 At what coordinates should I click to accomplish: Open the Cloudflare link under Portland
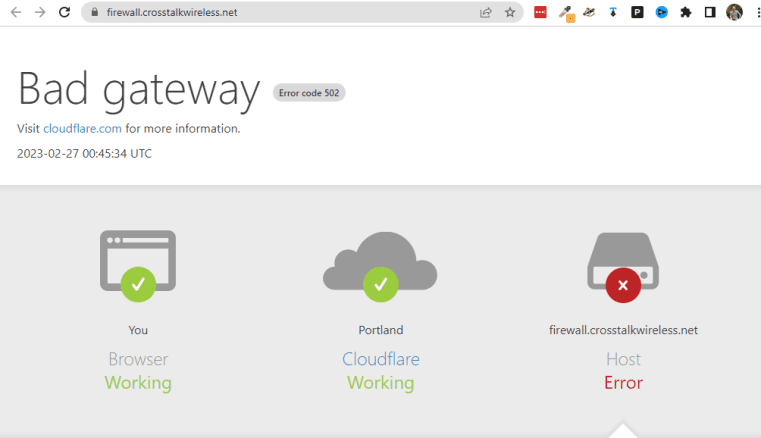point(381,359)
